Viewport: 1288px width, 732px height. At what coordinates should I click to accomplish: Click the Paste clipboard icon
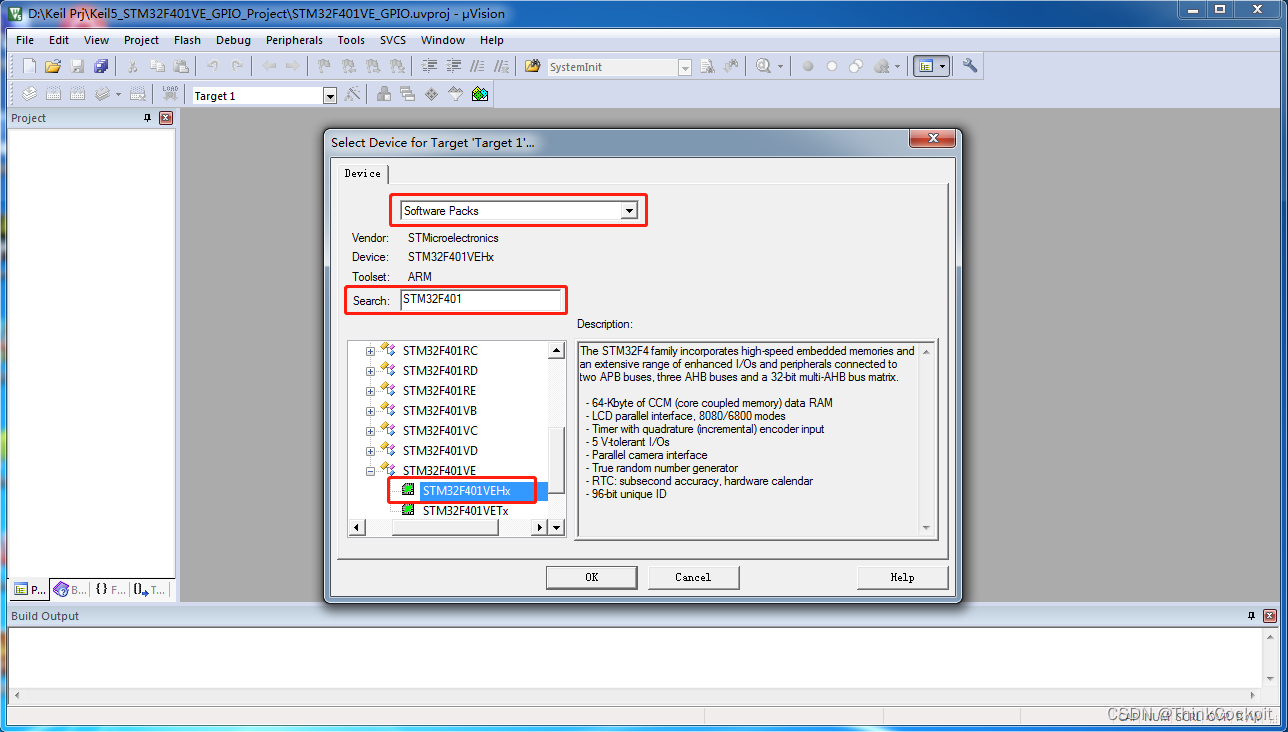point(181,66)
